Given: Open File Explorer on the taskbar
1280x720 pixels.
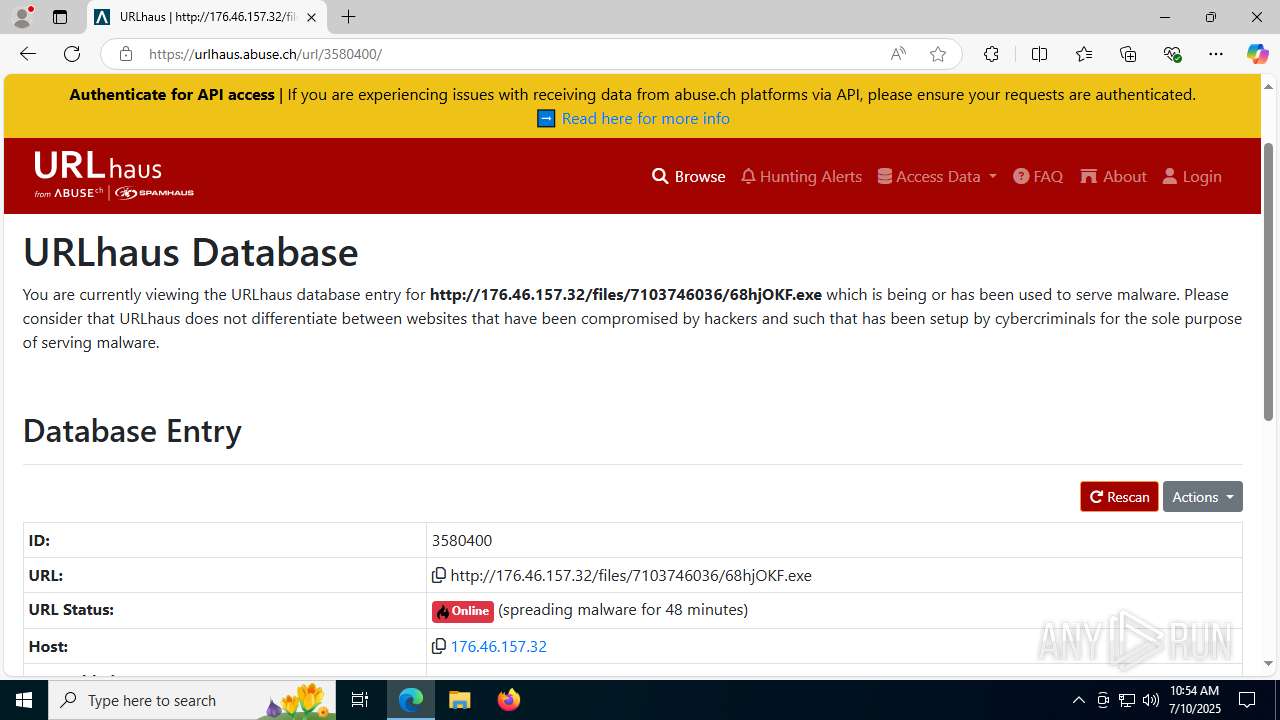Looking at the screenshot, I should [x=460, y=700].
